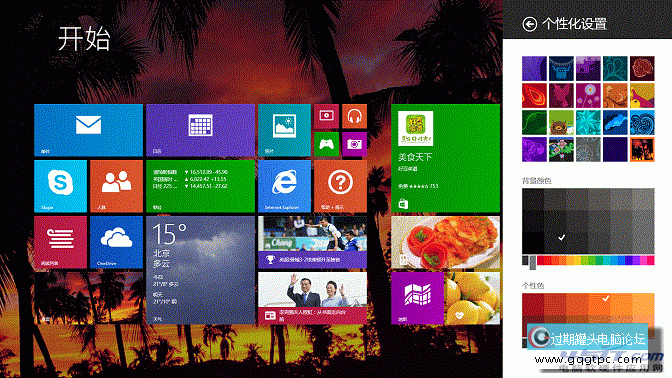This screenshot has height=378, width=672.
Task: Open the OneDrive tile
Action: [117, 242]
